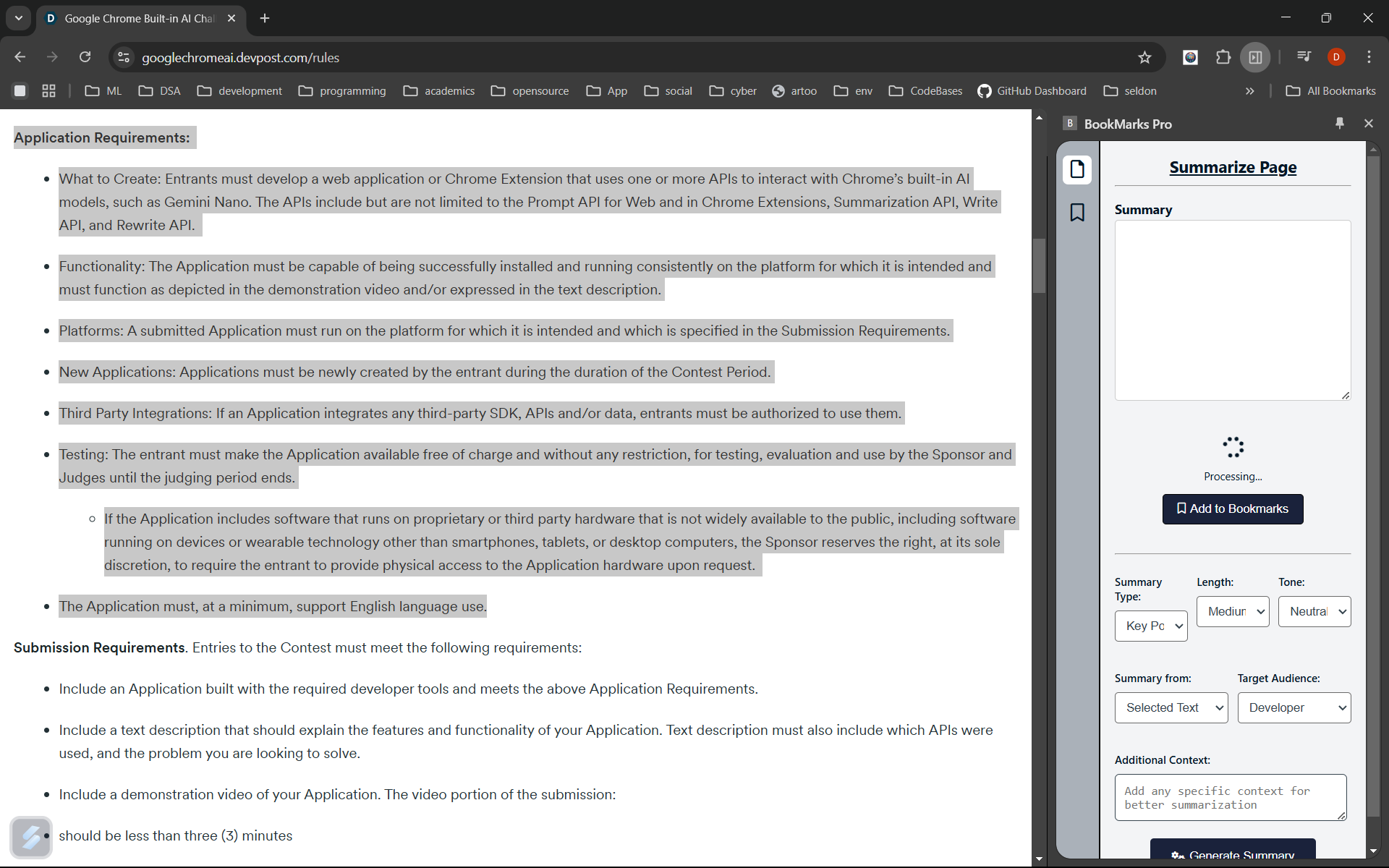Image resolution: width=1389 pixels, height=868 pixels.
Task: Click in the Additional Context text field
Action: pos(1230,797)
